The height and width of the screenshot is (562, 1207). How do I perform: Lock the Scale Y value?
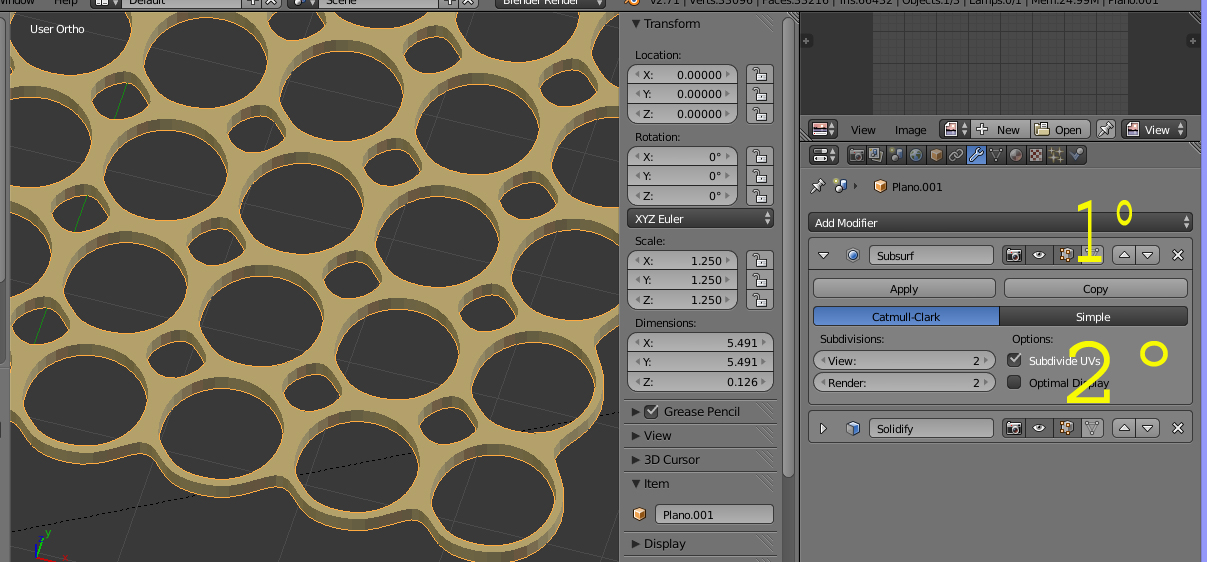pyautogui.click(x=760, y=280)
